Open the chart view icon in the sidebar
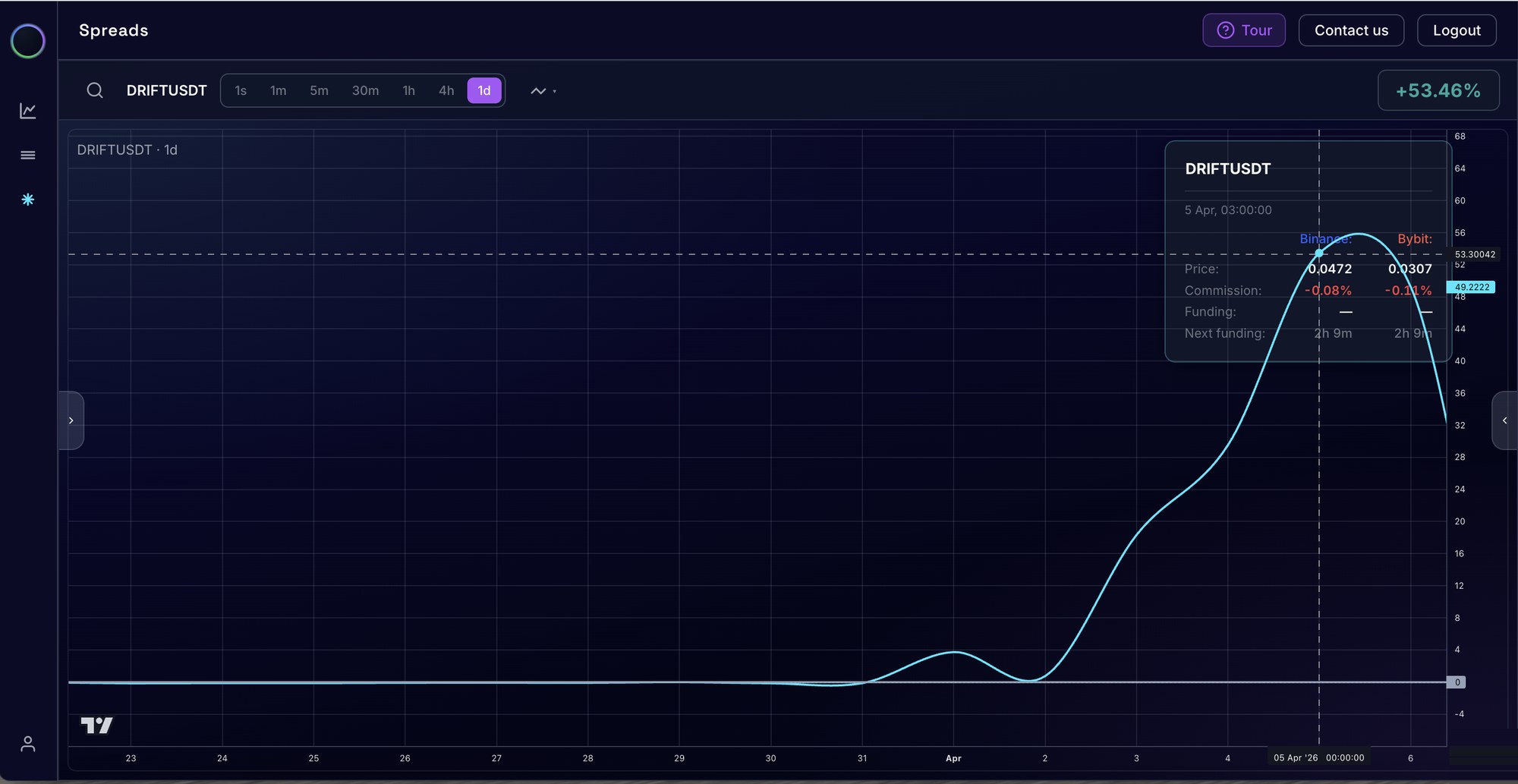Viewport: 1518px width, 784px height. (28, 111)
